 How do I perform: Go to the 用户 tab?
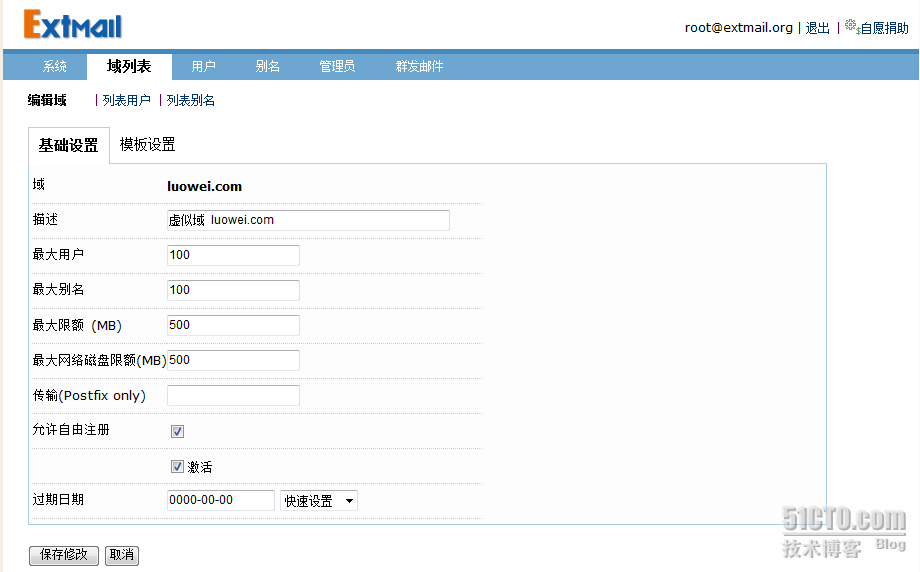click(204, 66)
